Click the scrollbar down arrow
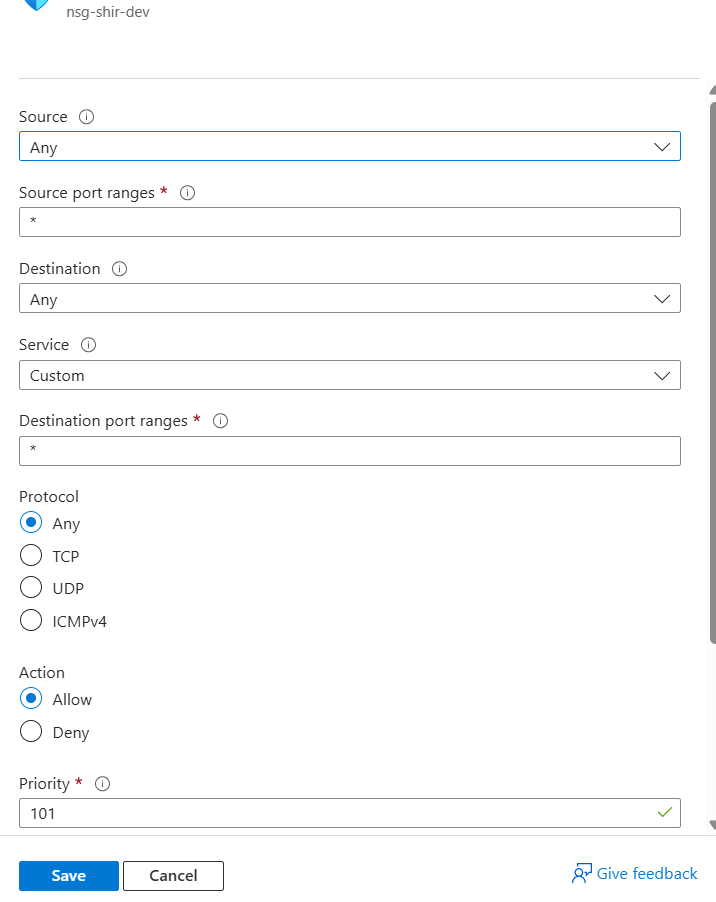The image size is (716, 902). tap(713, 824)
